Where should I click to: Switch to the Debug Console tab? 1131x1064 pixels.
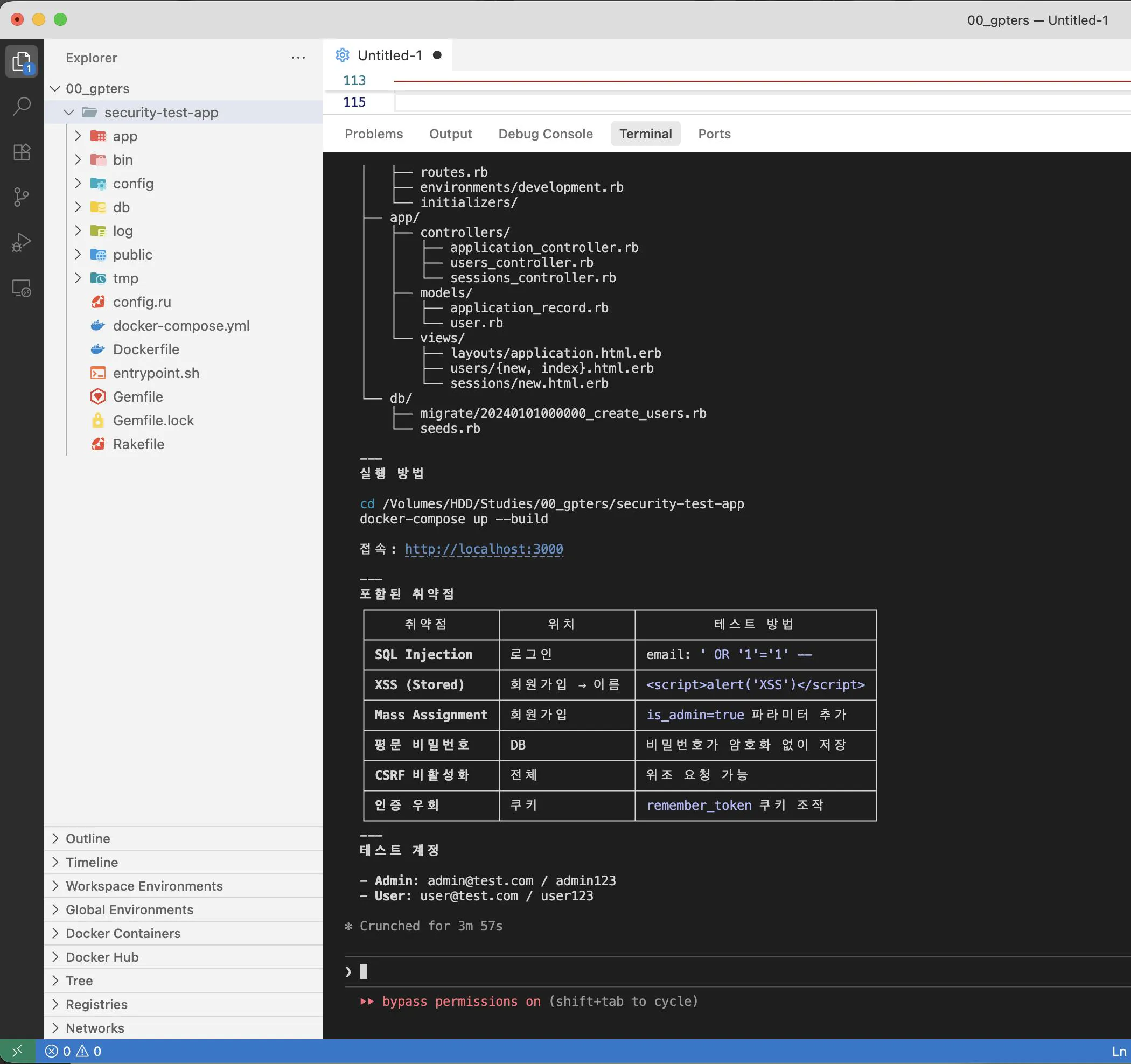click(x=545, y=134)
